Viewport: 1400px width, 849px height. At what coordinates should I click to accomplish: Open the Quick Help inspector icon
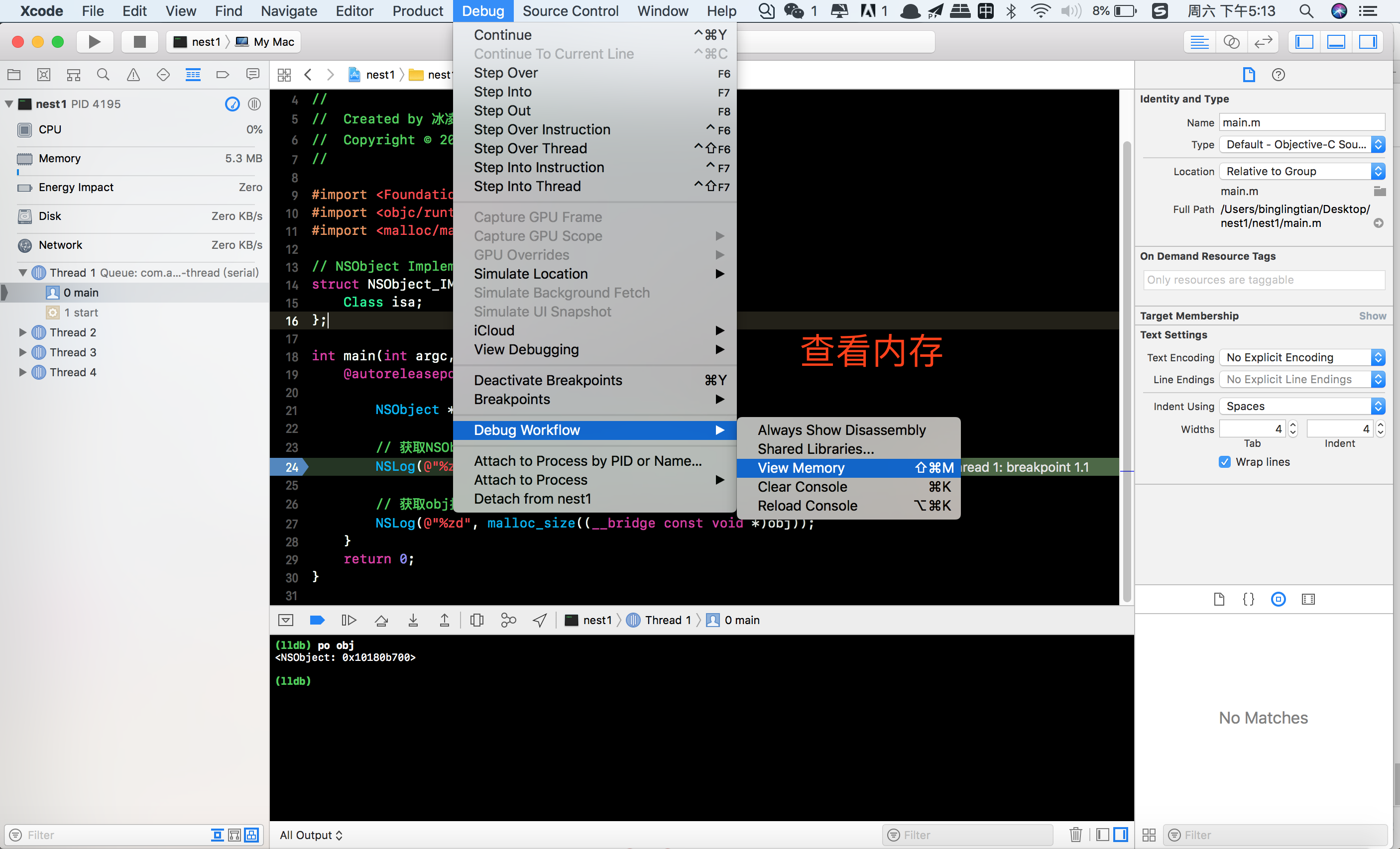pos(1278,74)
